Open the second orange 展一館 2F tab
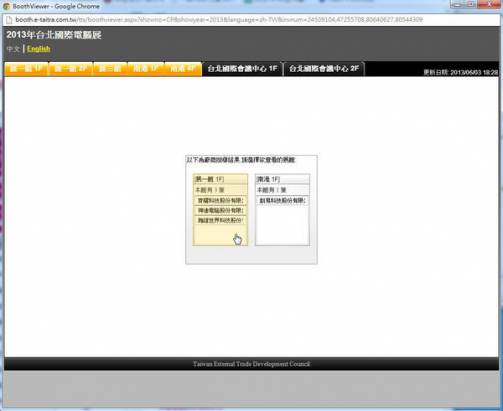 point(71,69)
